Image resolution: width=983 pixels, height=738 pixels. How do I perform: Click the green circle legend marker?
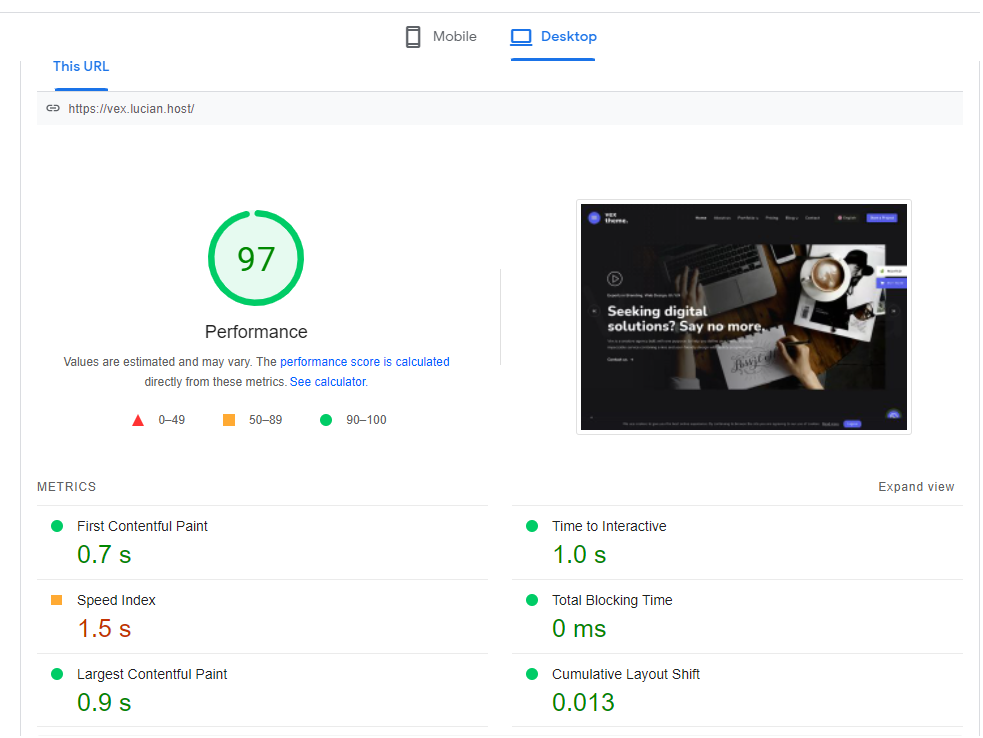click(x=325, y=419)
